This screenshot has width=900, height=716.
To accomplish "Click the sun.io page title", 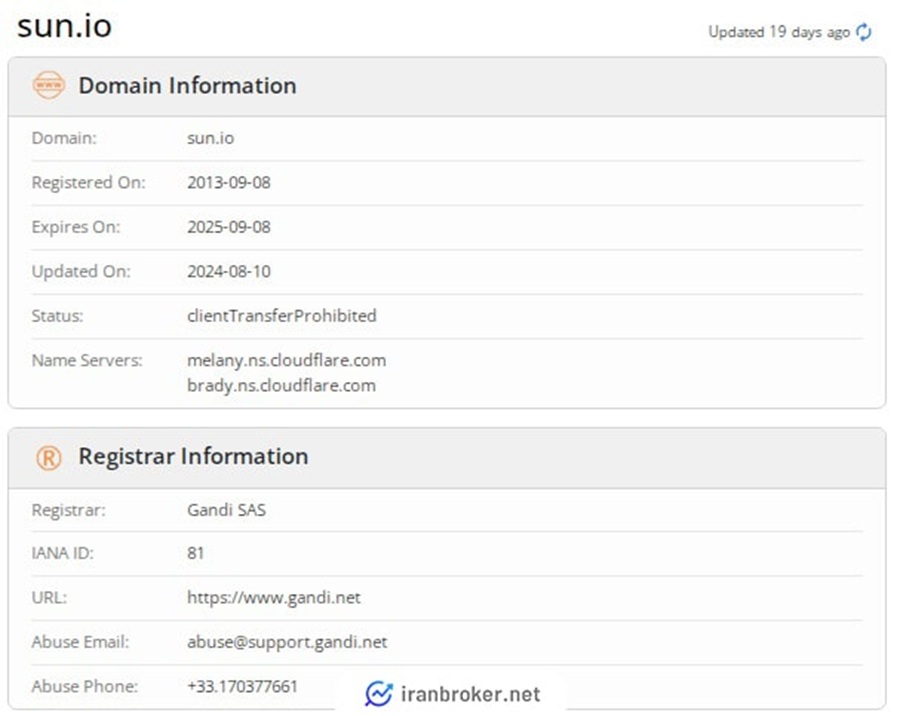I will [64, 26].
